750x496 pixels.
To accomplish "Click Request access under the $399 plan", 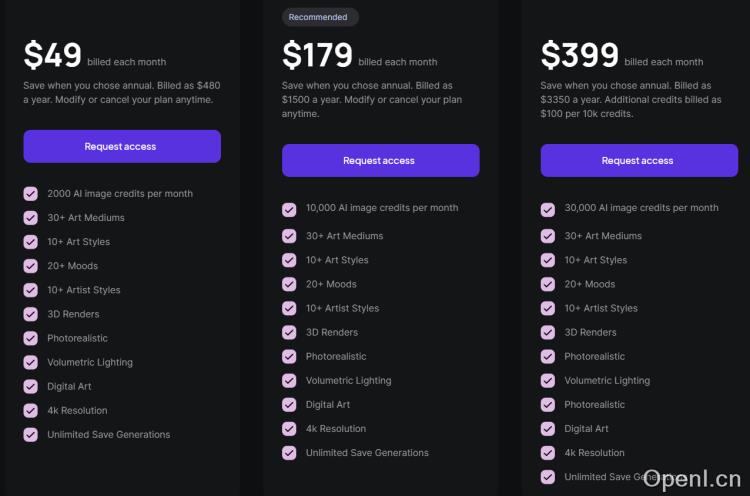I will coord(639,160).
